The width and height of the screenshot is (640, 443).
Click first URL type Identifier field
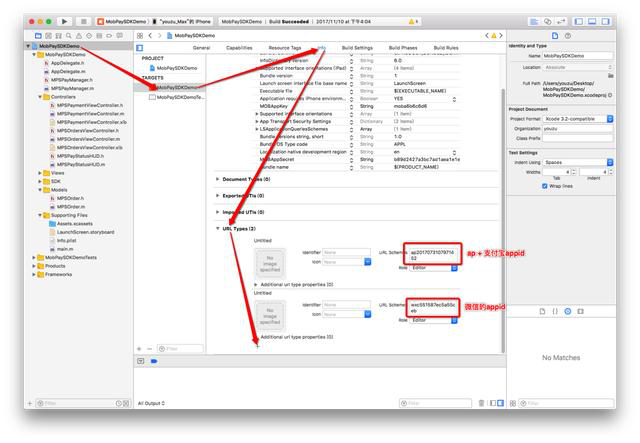pyautogui.click(x=347, y=252)
